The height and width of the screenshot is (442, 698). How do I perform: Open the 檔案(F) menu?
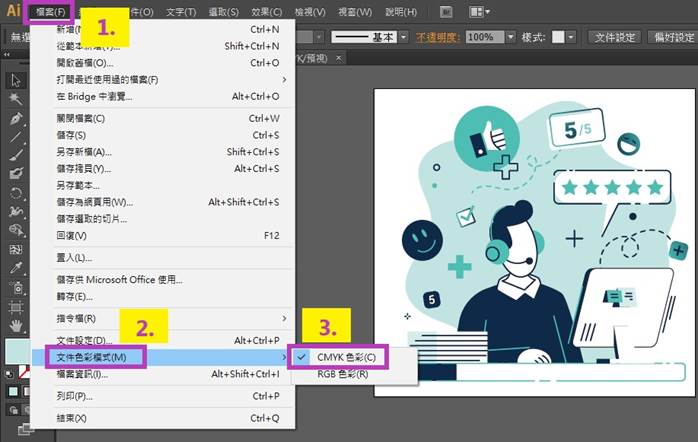pos(50,12)
